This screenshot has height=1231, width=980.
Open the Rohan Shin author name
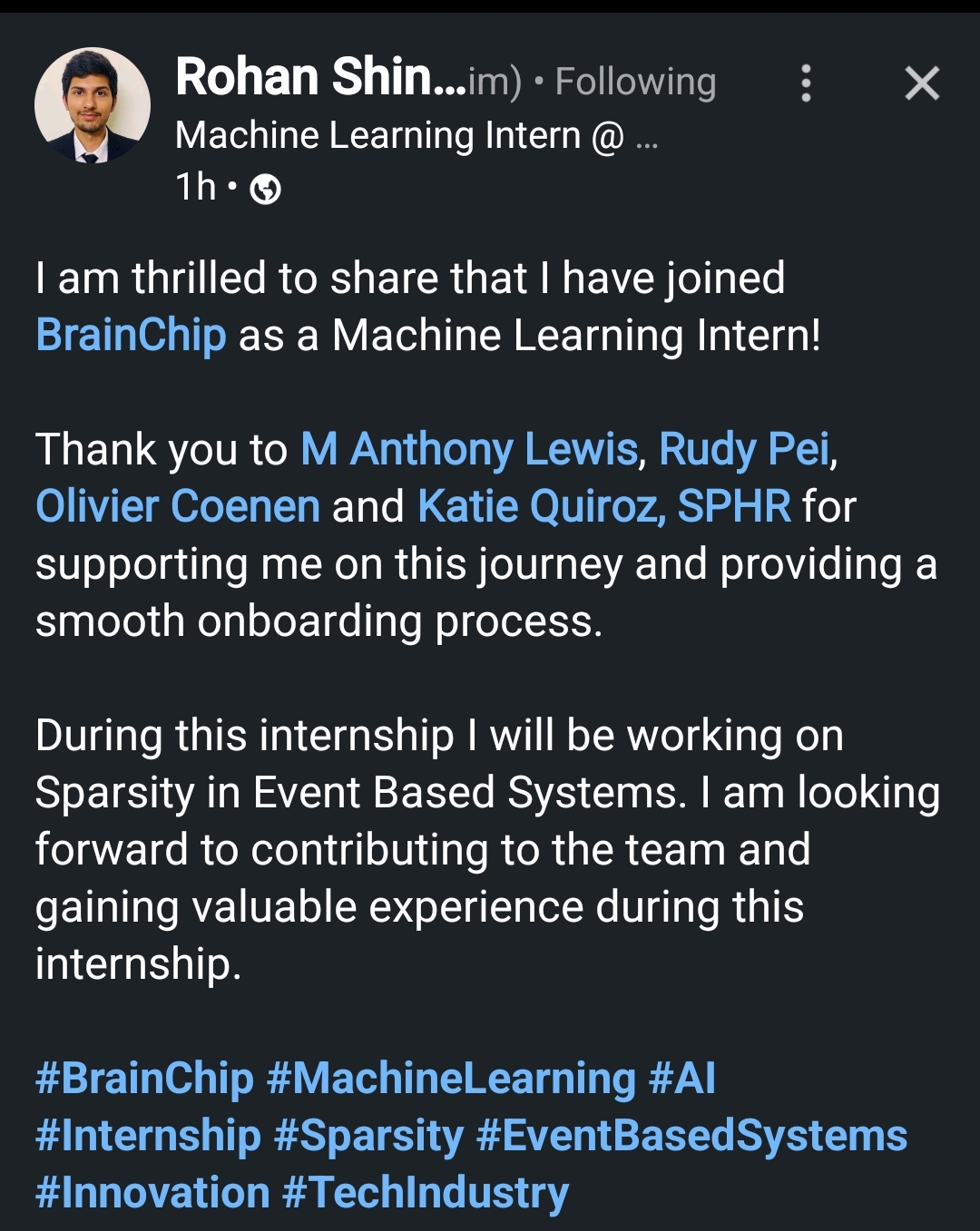click(306, 77)
